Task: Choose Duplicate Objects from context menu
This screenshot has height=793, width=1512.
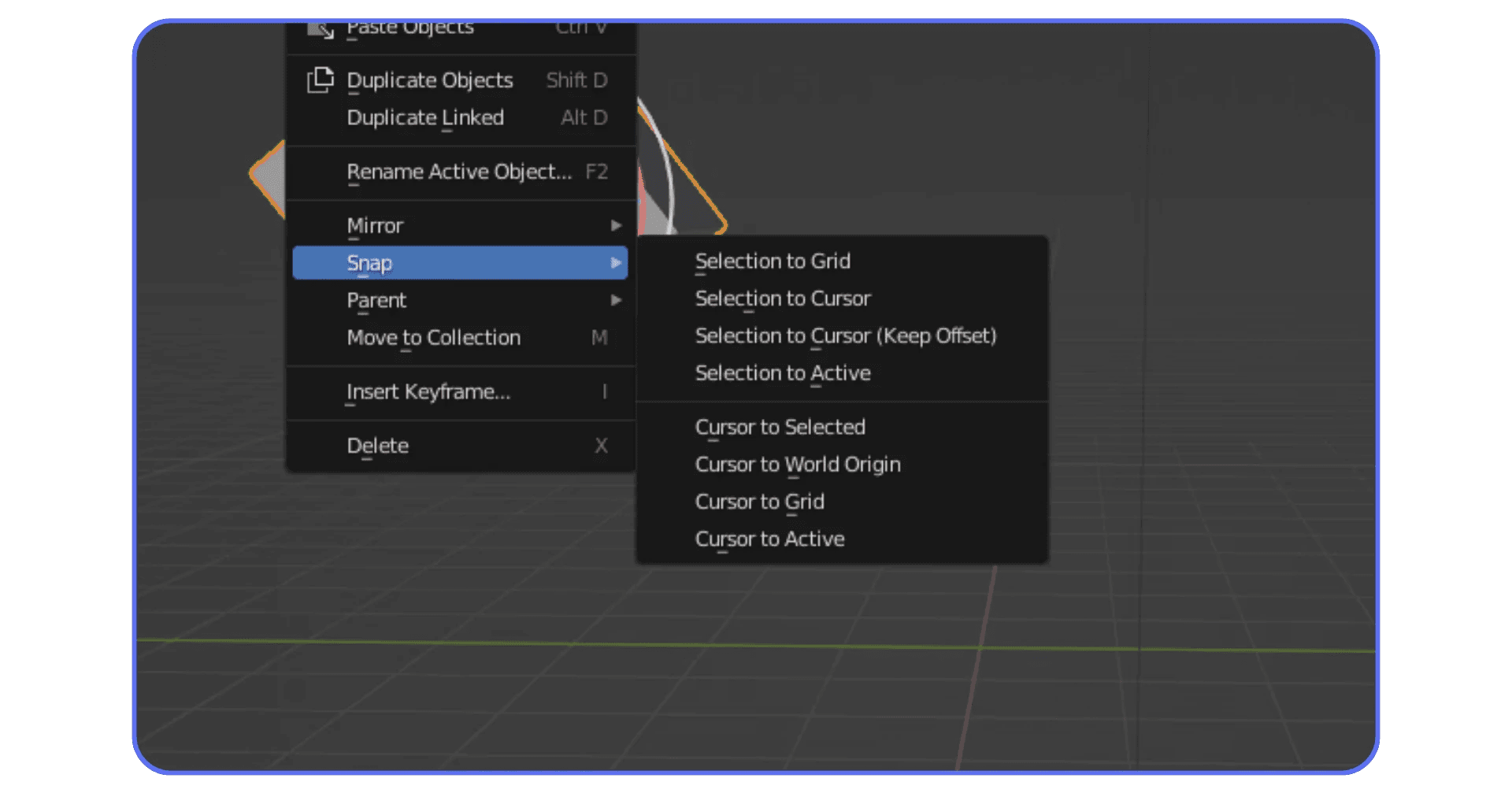Action: click(x=460, y=80)
